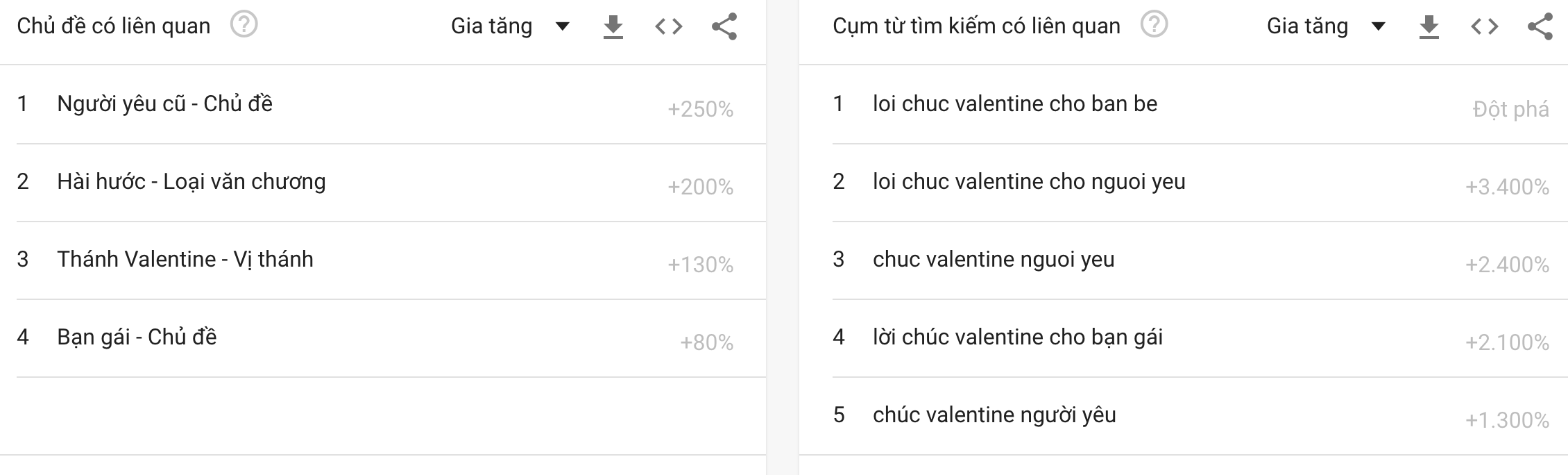Select query "lời chúc valentine cho bạn gái"

(x=1018, y=337)
